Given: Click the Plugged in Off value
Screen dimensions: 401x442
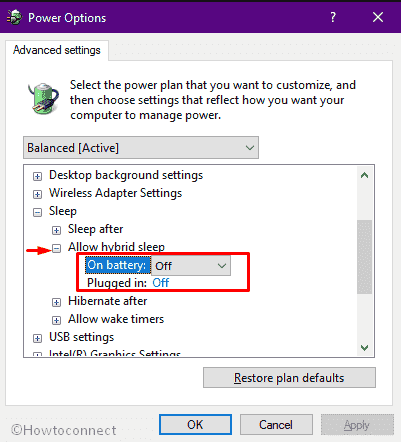Looking at the screenshot, I should pos(161,283).
